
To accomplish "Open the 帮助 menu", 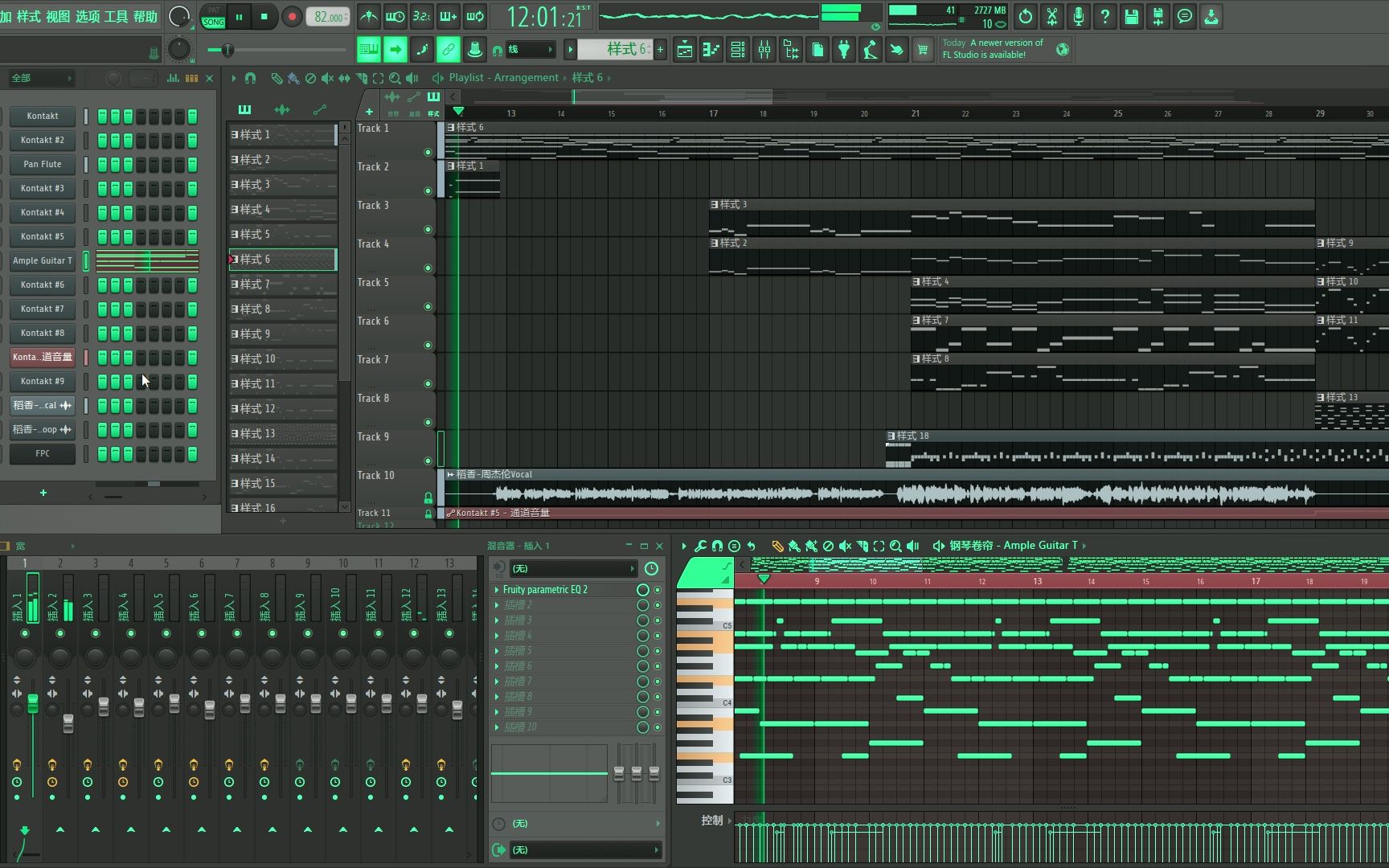I will [x=145, y=16].
